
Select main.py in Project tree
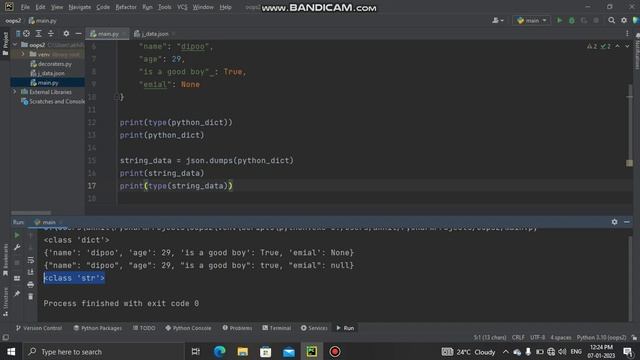click(x=44, y=82)
